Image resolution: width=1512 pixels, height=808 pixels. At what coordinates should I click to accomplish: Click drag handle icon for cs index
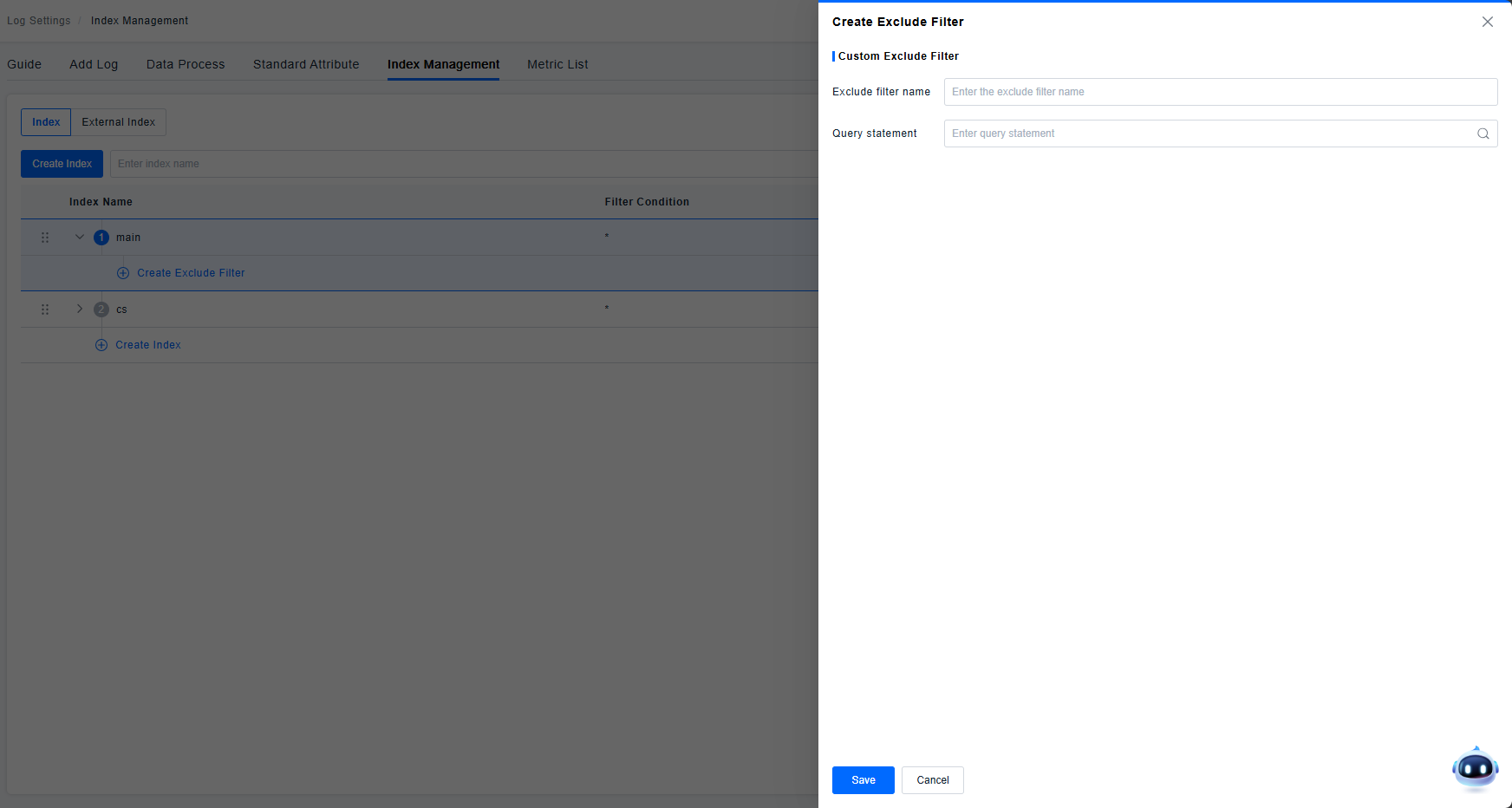click(45, 310)
